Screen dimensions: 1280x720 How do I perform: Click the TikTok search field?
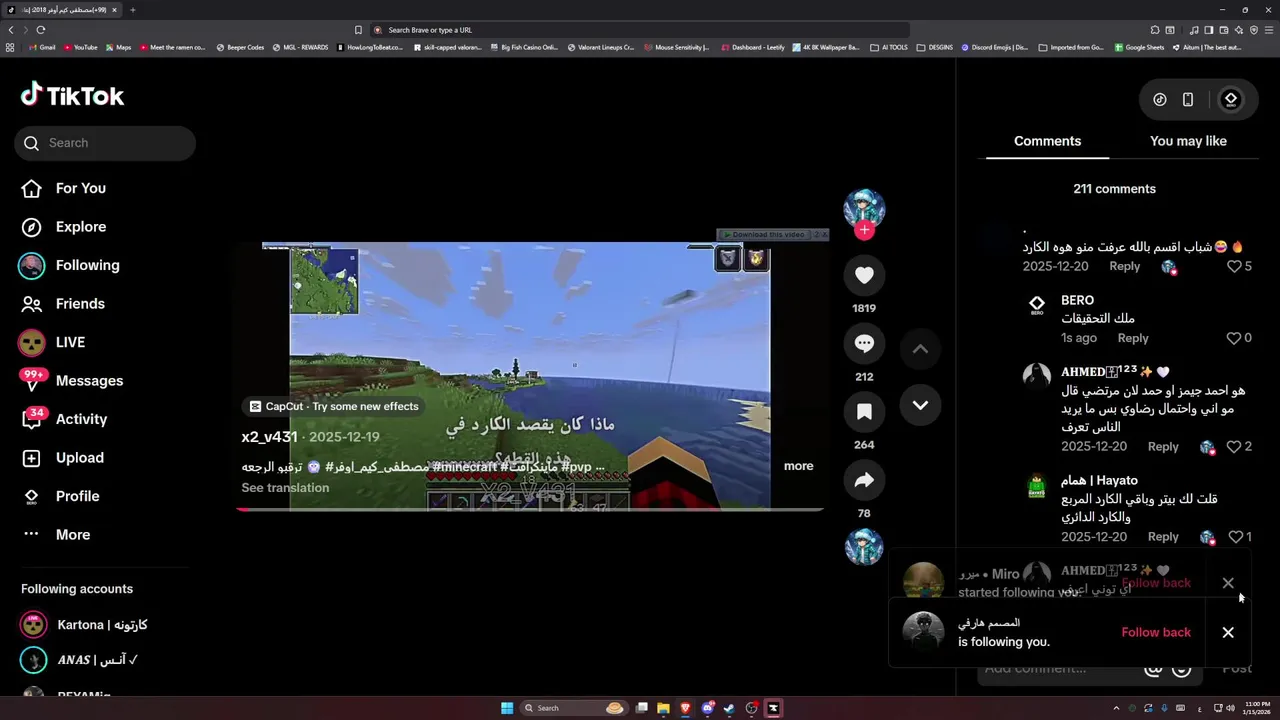pos(105,143)
